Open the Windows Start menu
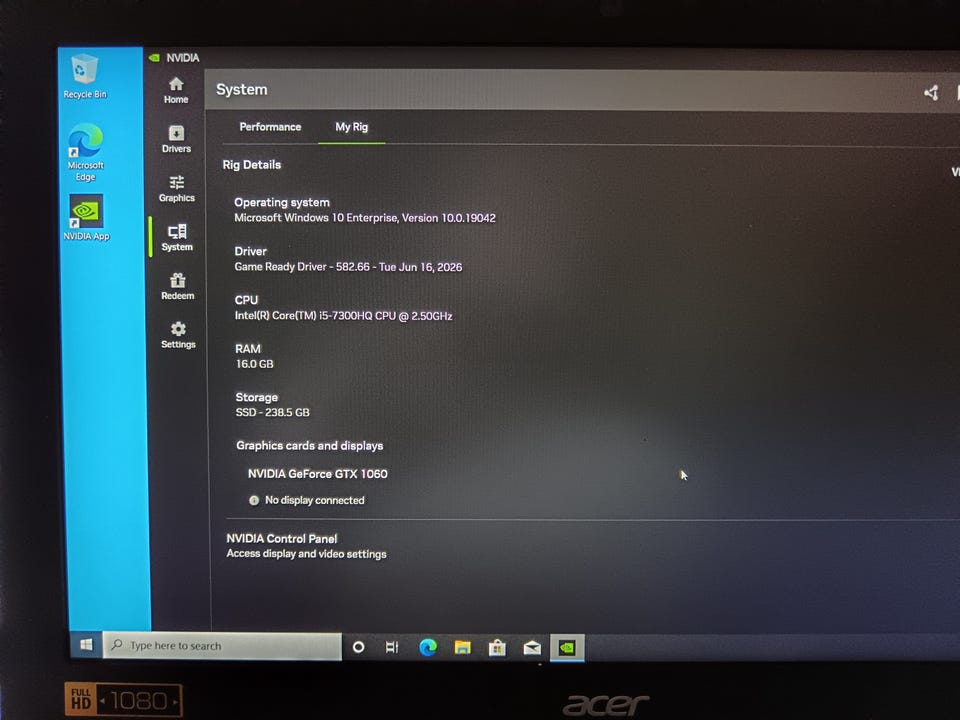960x720 pixels. (x=86, y=645)
